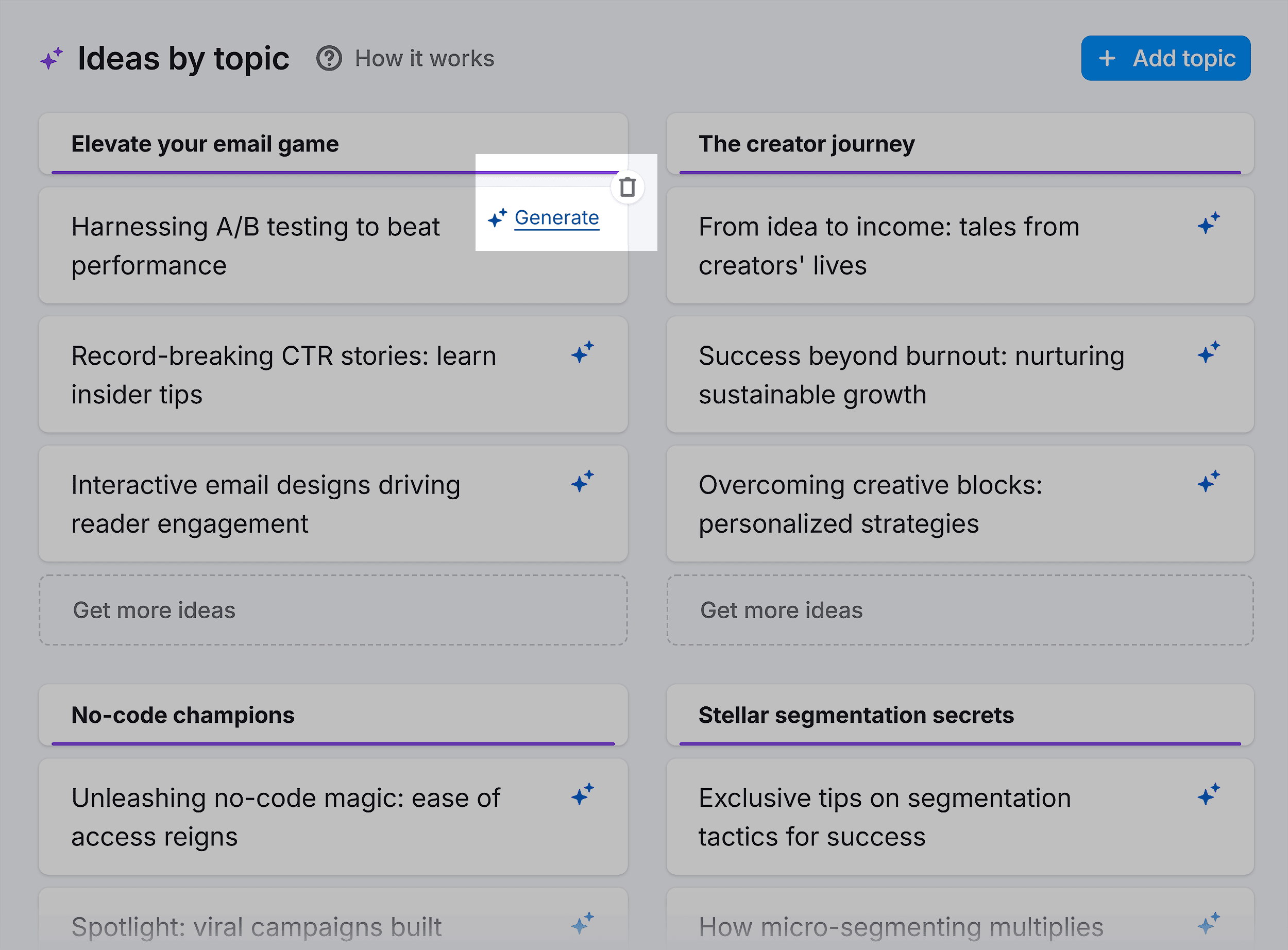Select the "No-code champions" topic header
This screenshot has width=1288, height=950.
coord(332,715)
